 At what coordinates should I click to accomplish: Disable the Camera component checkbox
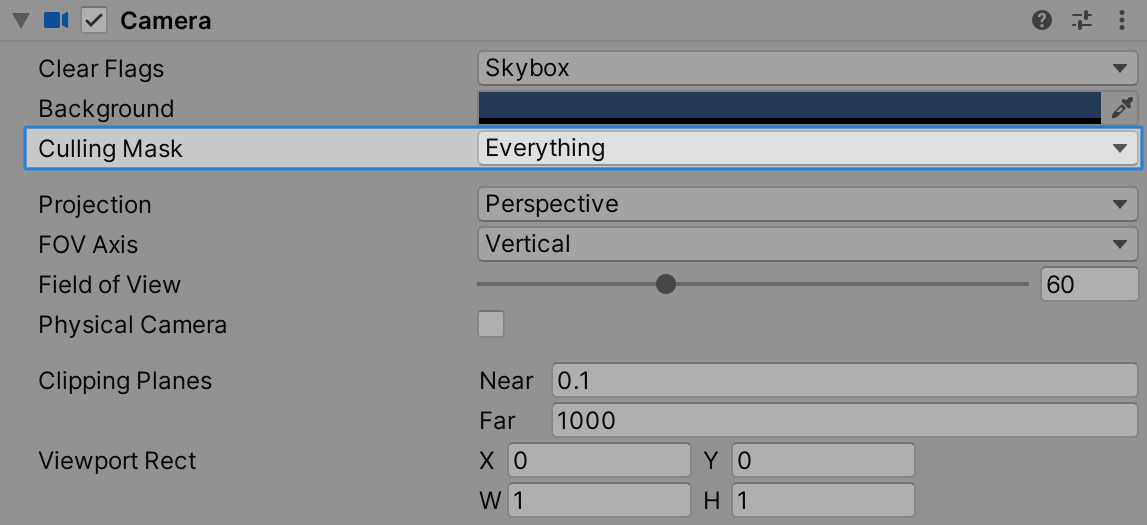[94, 20]
